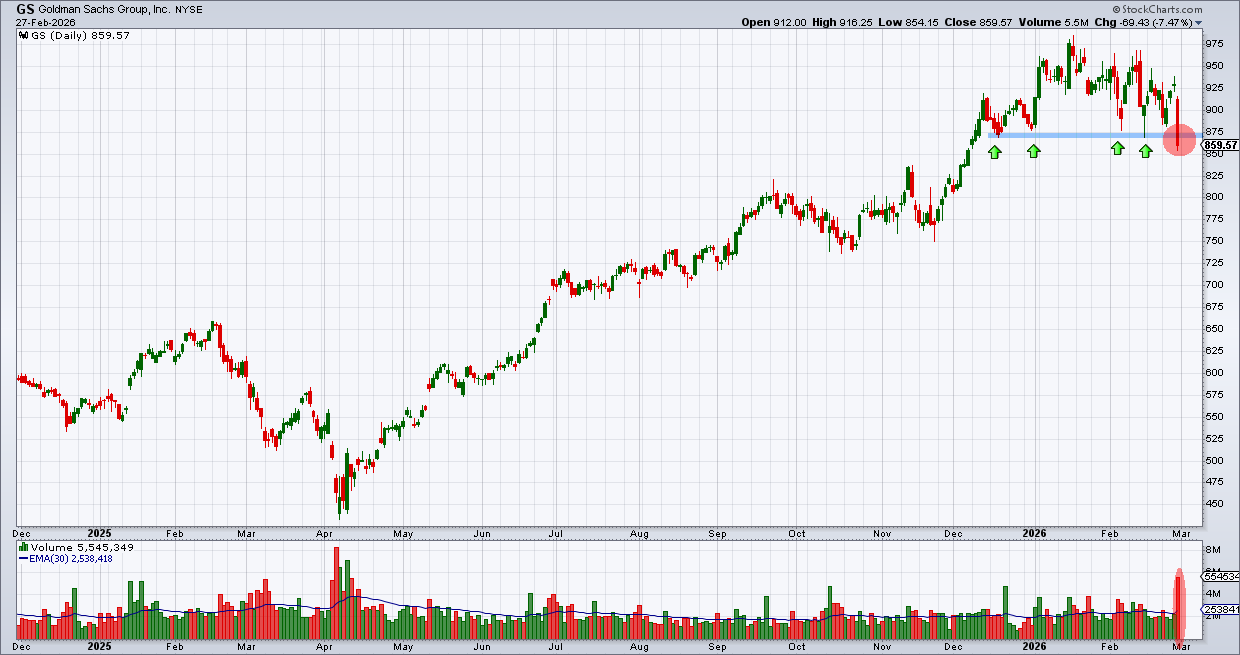The height and width of the screenshot is (655, 1240).
Task: Click the 600 price axis label
Action: (x=1216, y=373)
